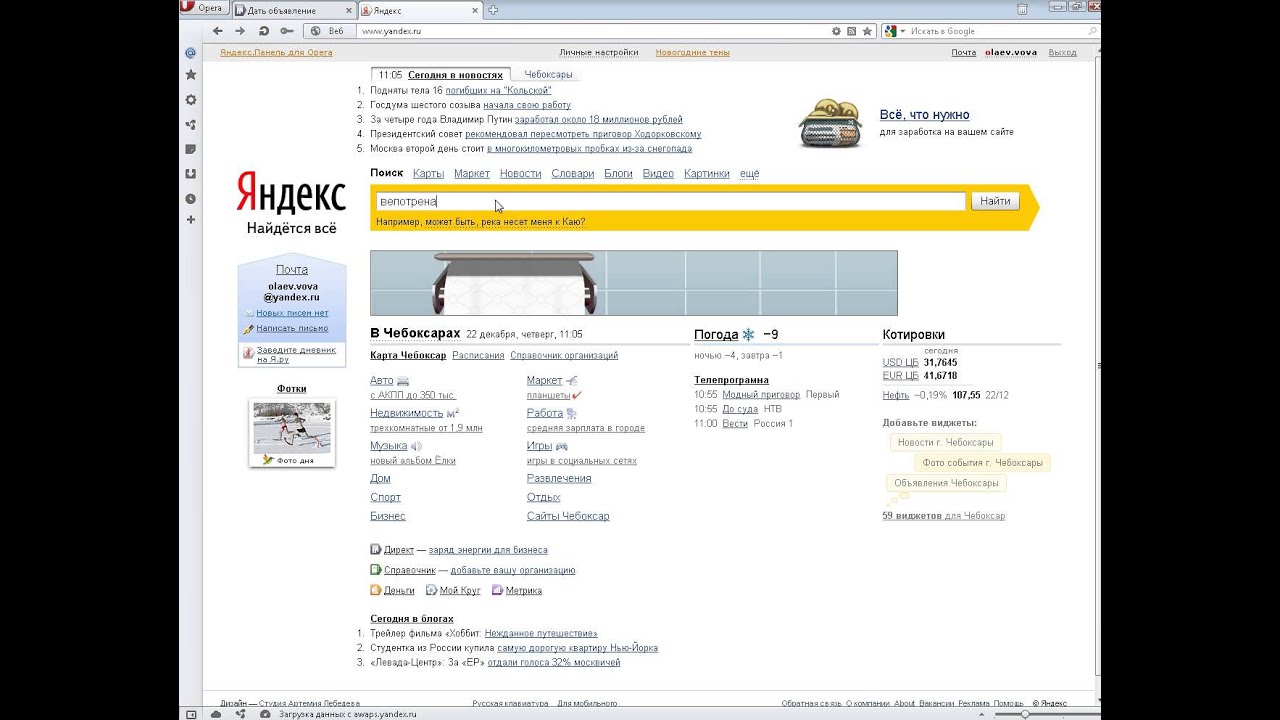Open the Mail panel @ icon in sidebar
1280x720 pixels.
point(190,53)
